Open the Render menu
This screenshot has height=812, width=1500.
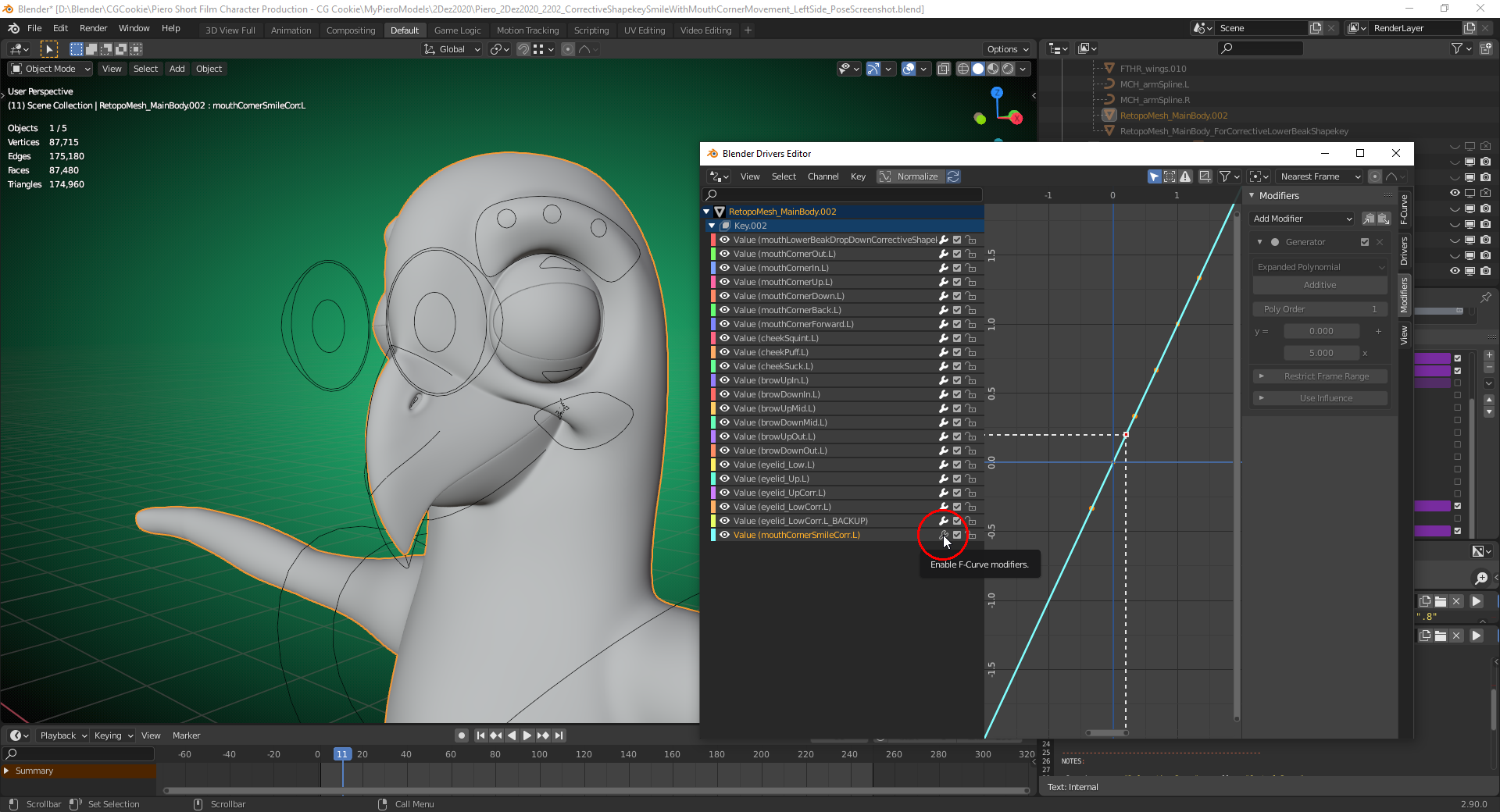click(x=93, y=28)
